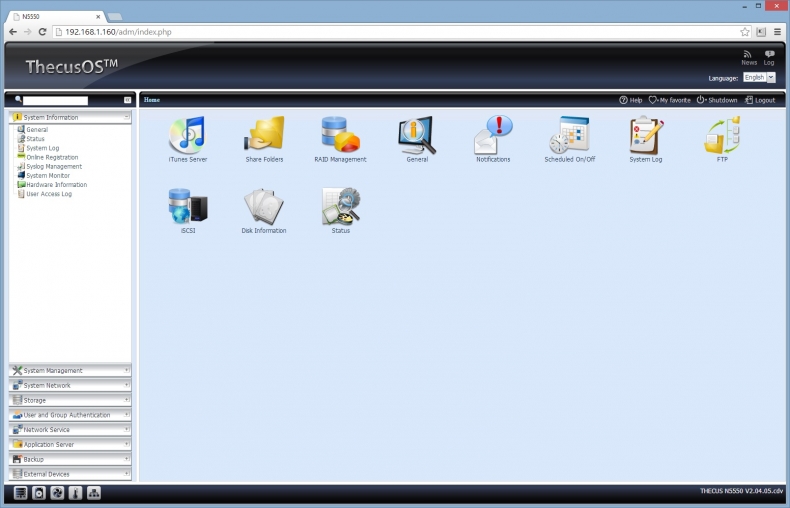
Task: Open the Language dropdown
Action: tap(759, 78)
